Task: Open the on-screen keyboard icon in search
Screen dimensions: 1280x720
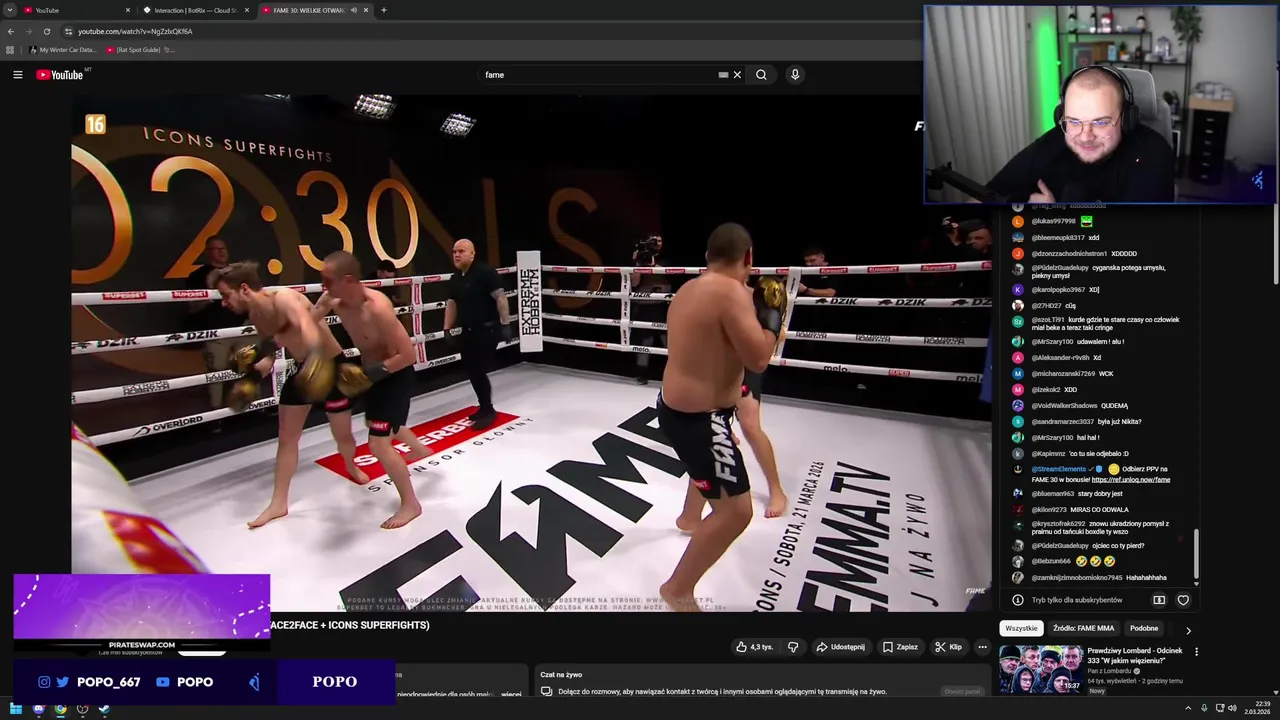Action: pos(723,74)
